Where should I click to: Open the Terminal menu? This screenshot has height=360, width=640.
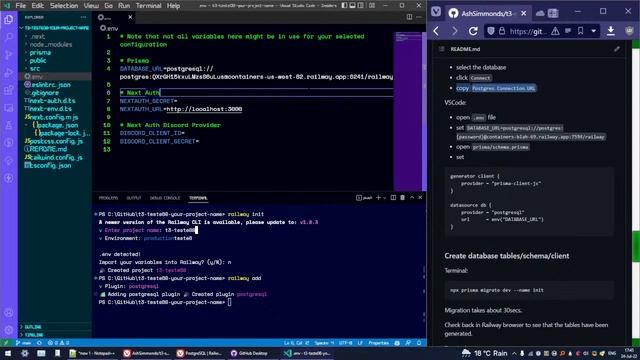(148, 6)
